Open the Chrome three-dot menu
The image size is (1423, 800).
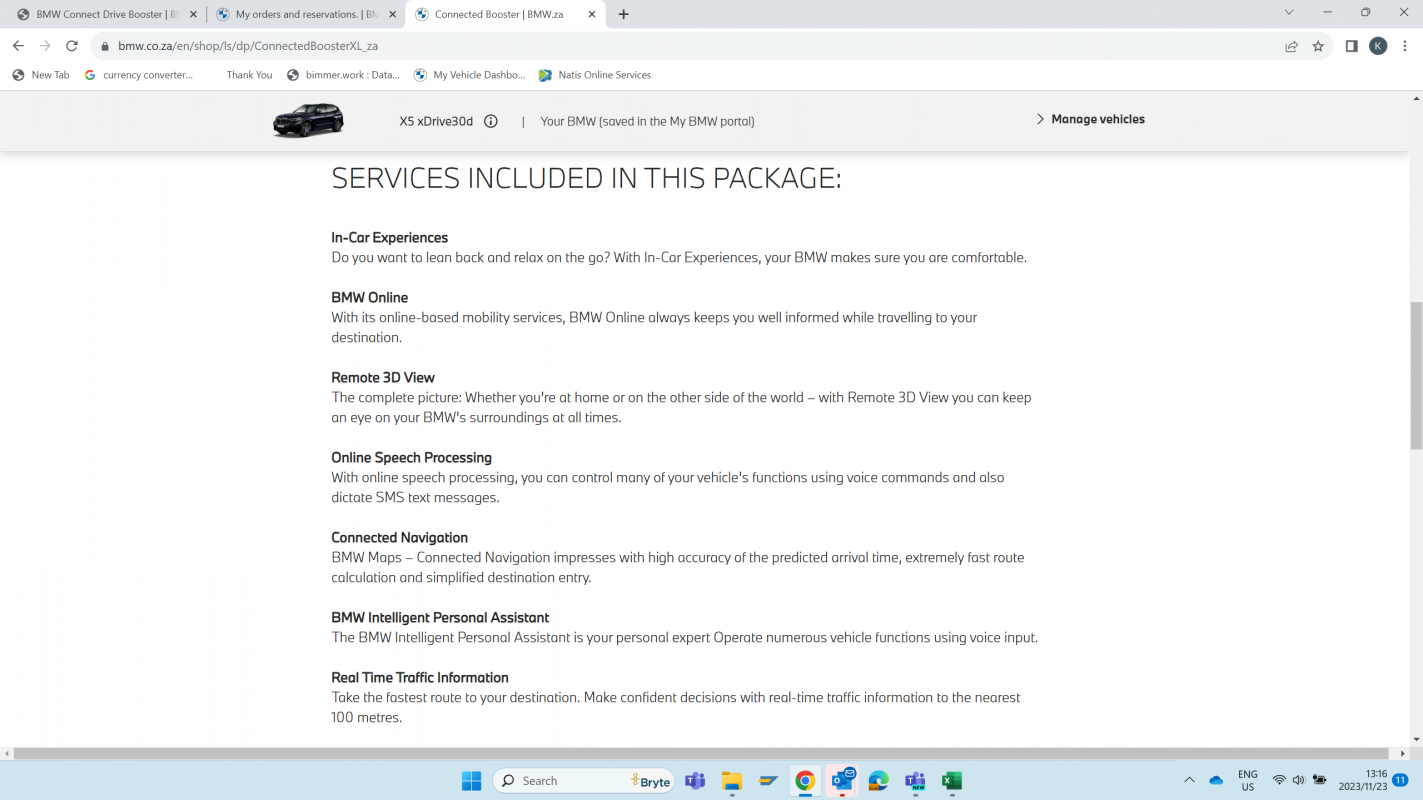(1404, 46)
